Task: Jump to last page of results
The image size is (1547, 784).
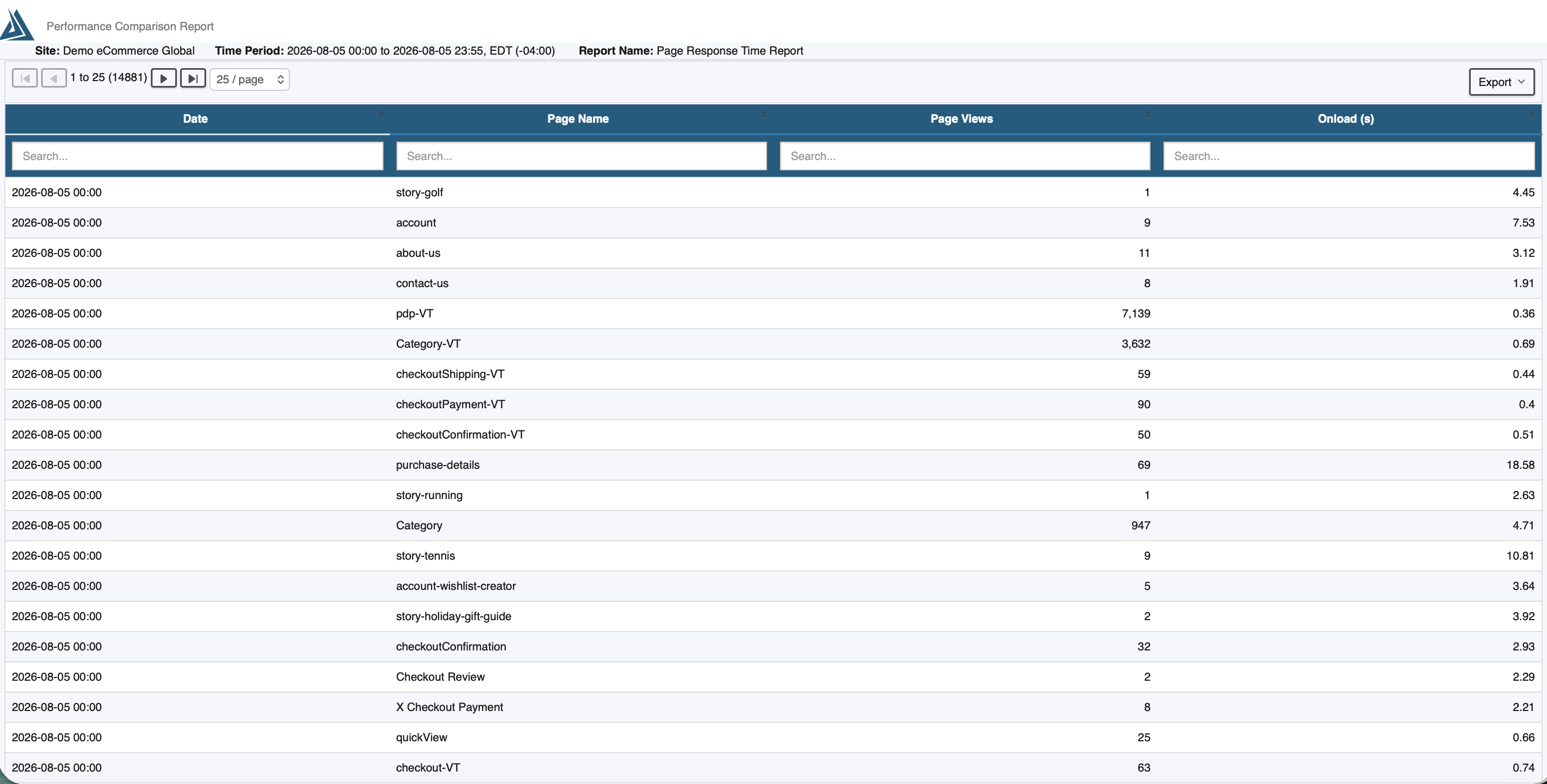Action: click(x=193, y=78)
